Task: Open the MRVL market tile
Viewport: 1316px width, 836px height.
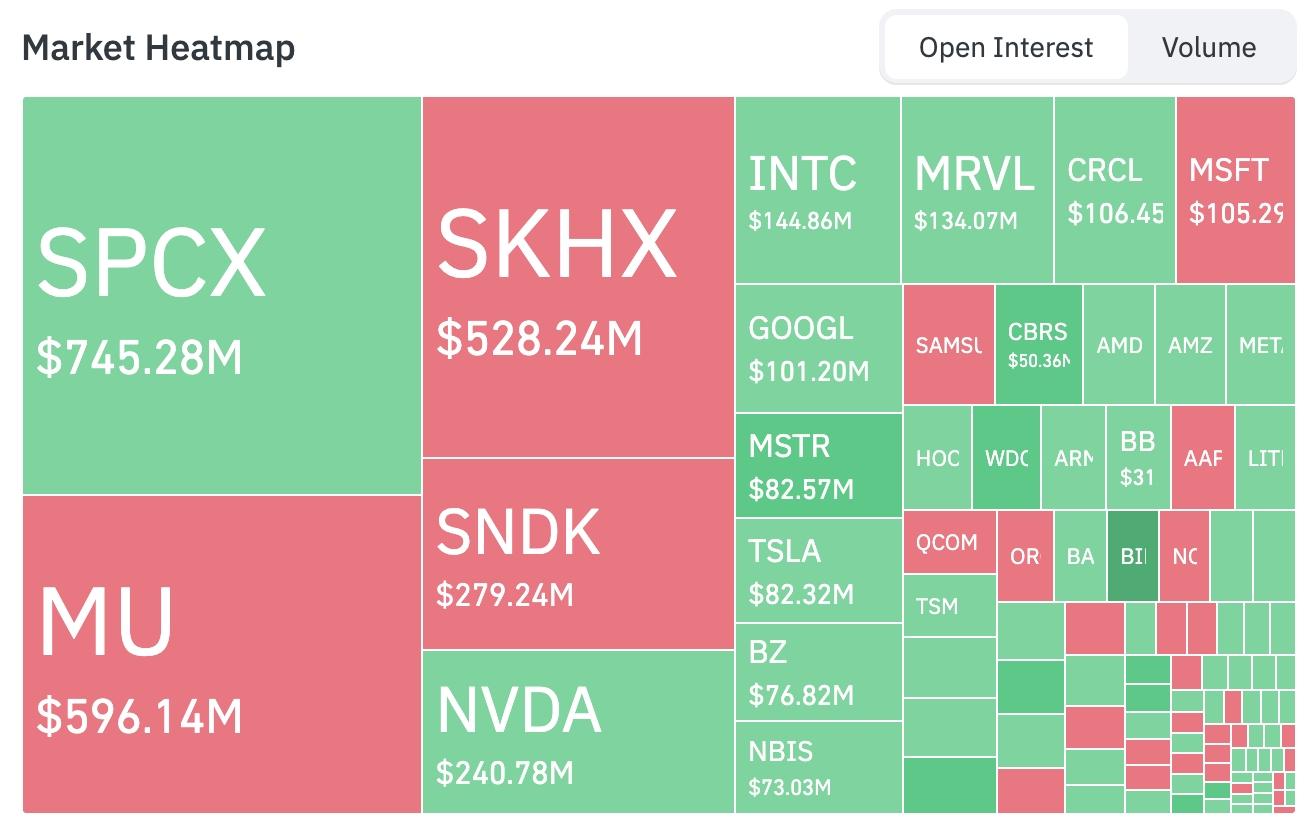Action: [x=977, y=190]
